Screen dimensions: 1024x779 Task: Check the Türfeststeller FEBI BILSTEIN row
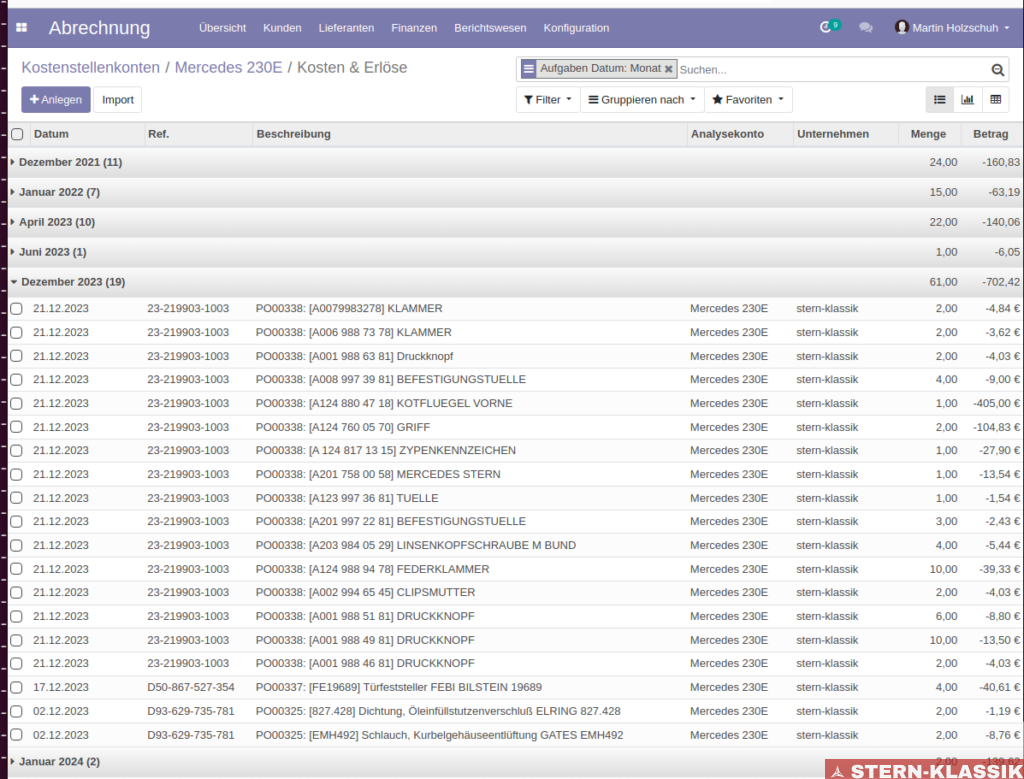[16, 688]
